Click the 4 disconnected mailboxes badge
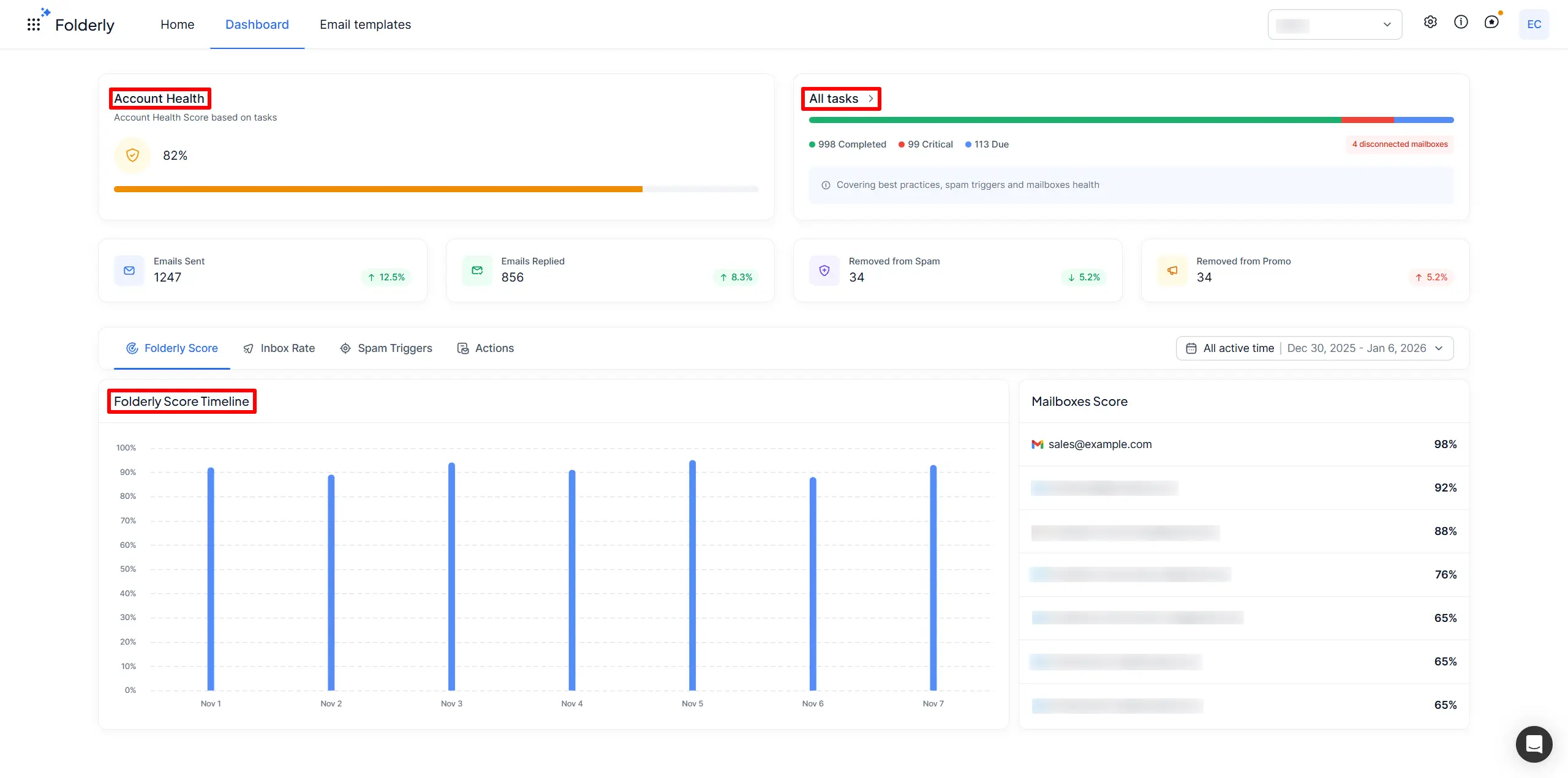This screenshot has height=778, width=1568. 1400,144
